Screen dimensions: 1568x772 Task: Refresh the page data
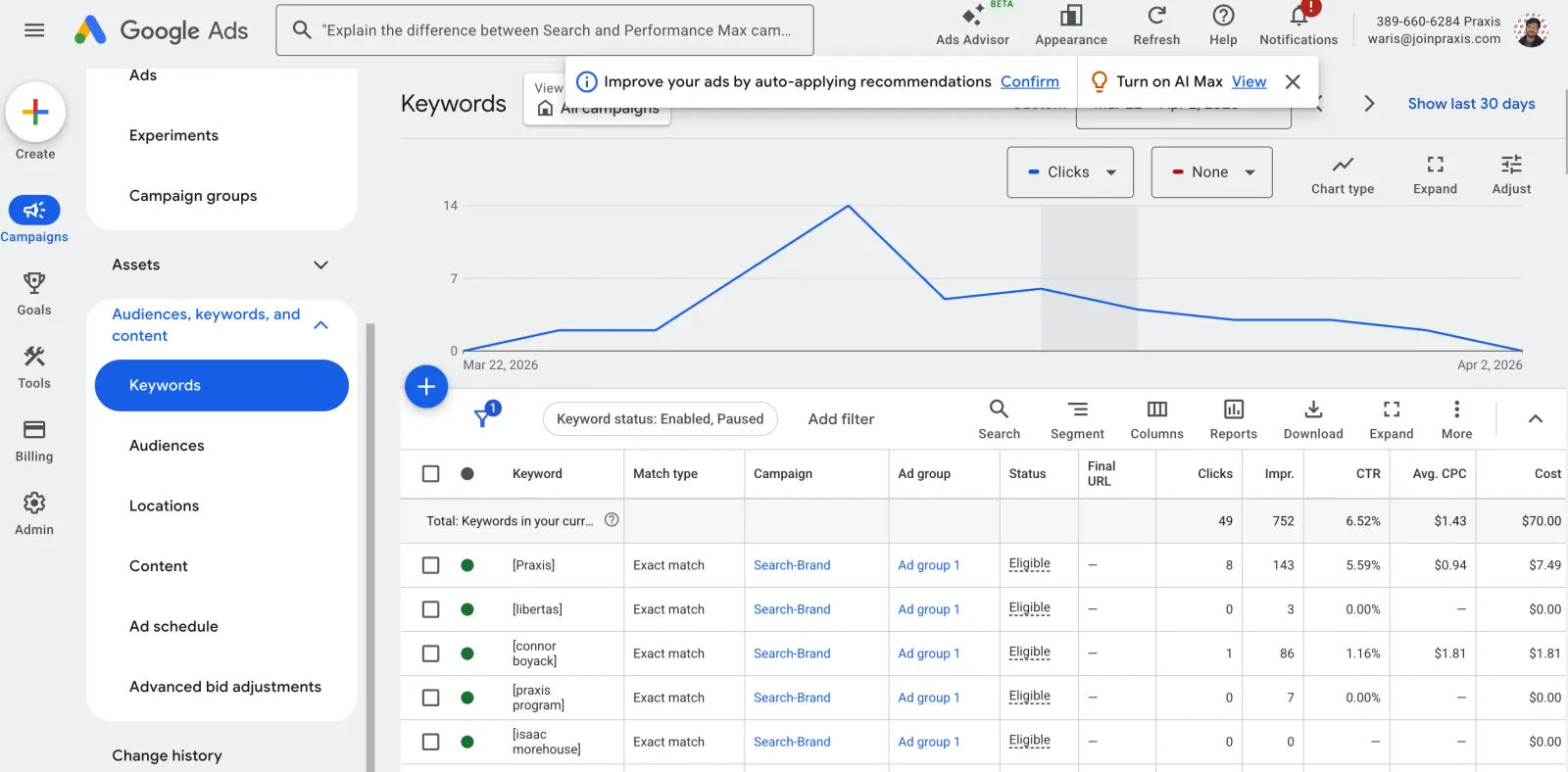coord(1156,26)
